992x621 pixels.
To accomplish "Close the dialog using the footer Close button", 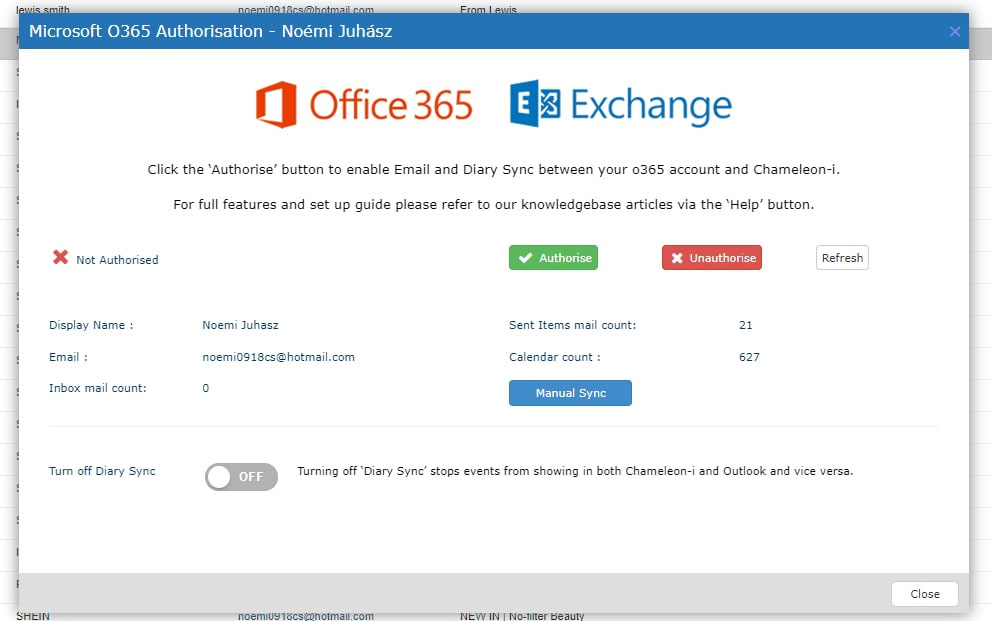I will coord(924,594).
